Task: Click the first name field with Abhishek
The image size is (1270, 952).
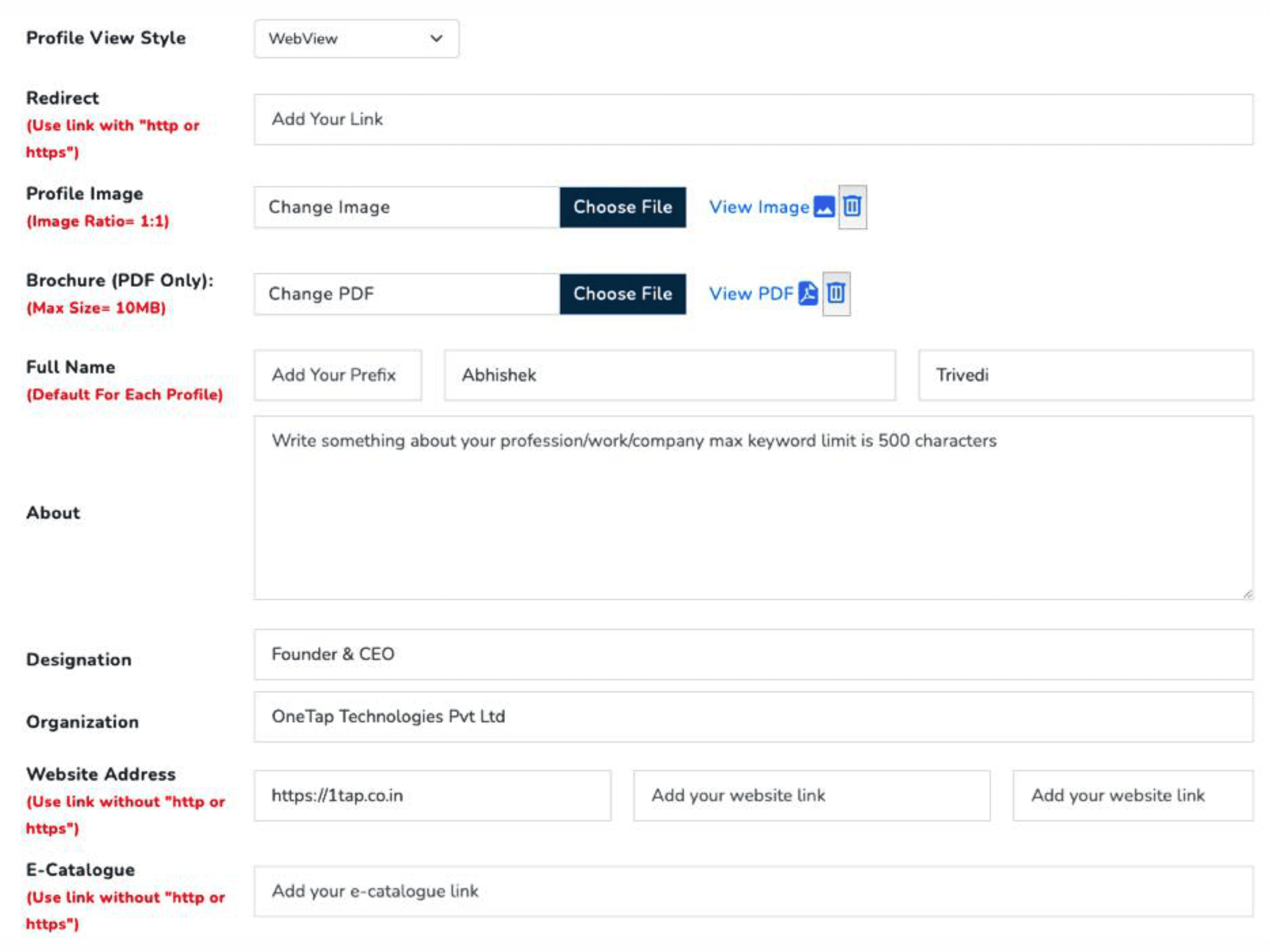Action: pyautogui.click(x=670, y=375)
